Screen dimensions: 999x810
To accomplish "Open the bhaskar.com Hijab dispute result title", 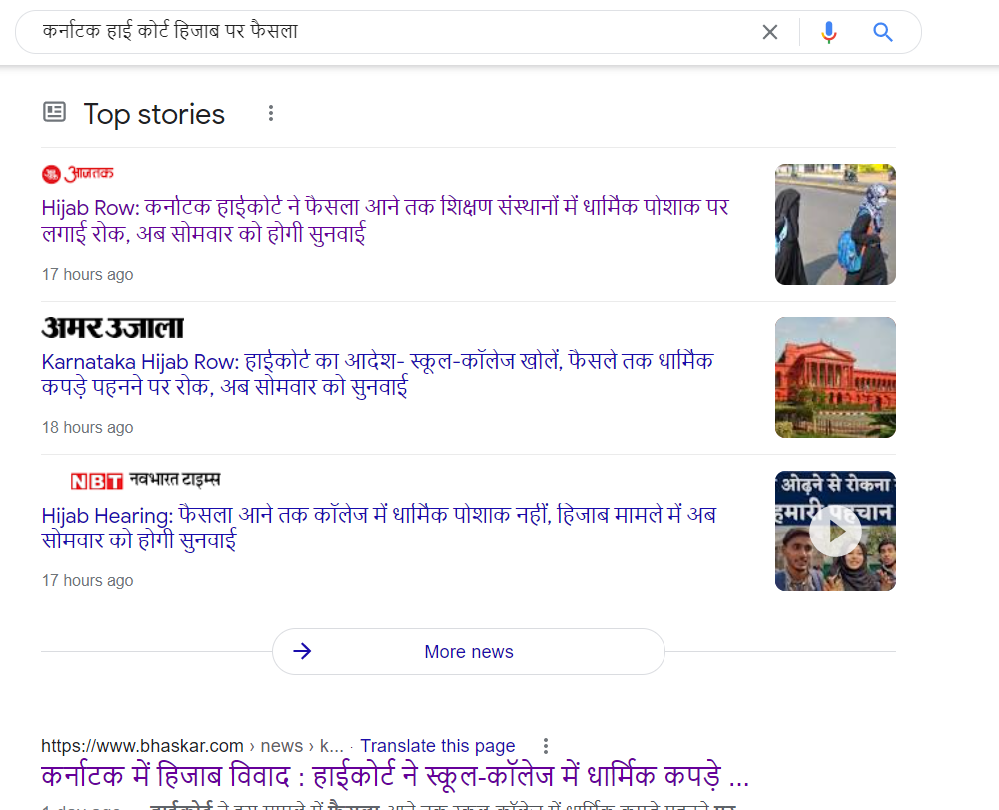I will (x=395, y=777).
